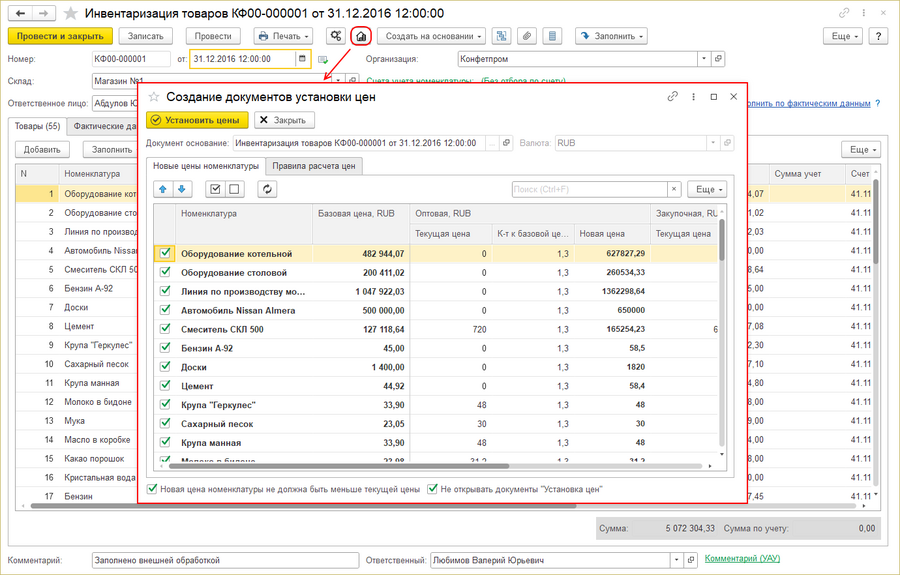Click the document structure icon next to Создать на основании
900x575 pixels.
pos(501,36)
